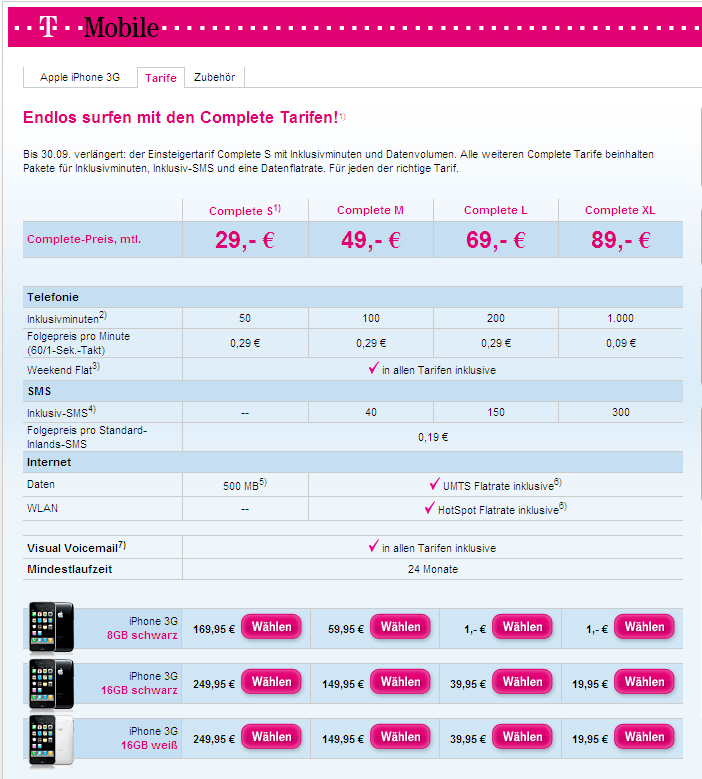Switch to the Zubehör tab
The height and width of the screenshot is (779, 702).
click(x=214, y=77)
